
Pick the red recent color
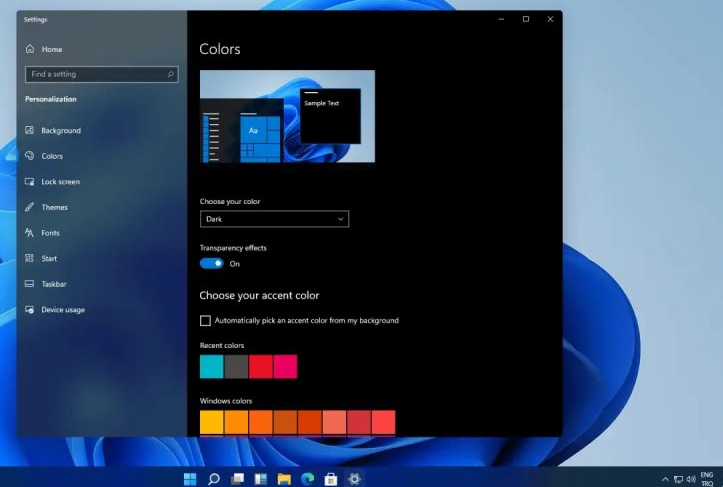coord(261,367)
